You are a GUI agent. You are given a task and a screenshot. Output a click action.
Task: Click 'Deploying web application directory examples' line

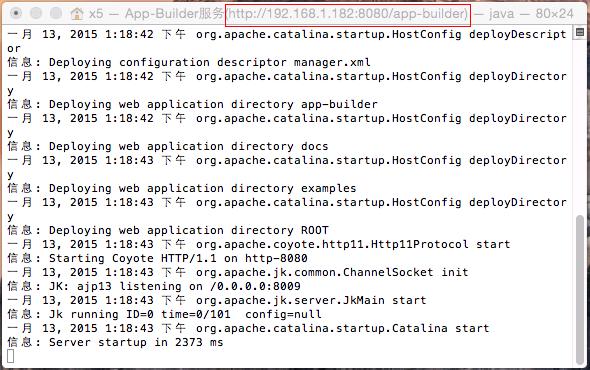(182, 188)
